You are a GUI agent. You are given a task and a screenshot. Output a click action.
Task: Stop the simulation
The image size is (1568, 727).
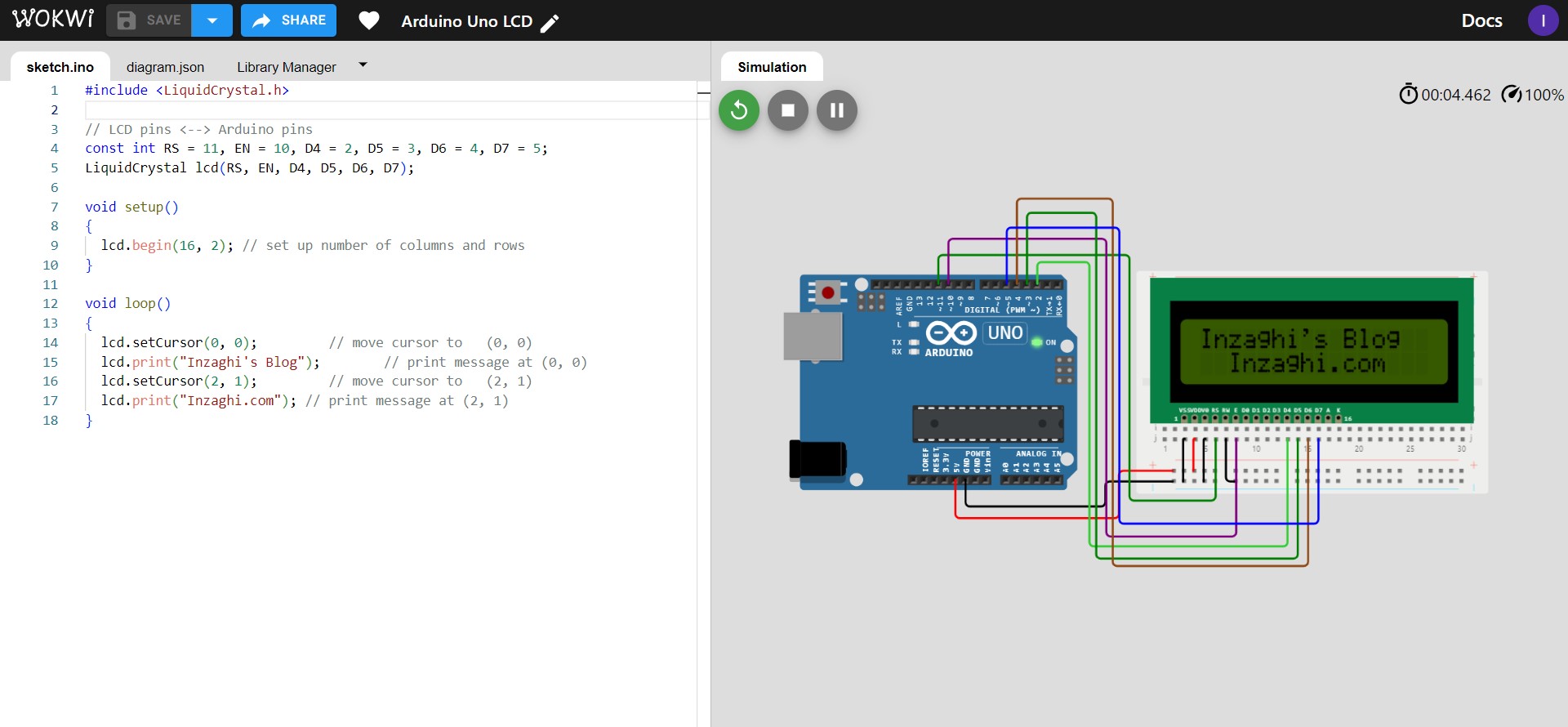click(788, 110)
